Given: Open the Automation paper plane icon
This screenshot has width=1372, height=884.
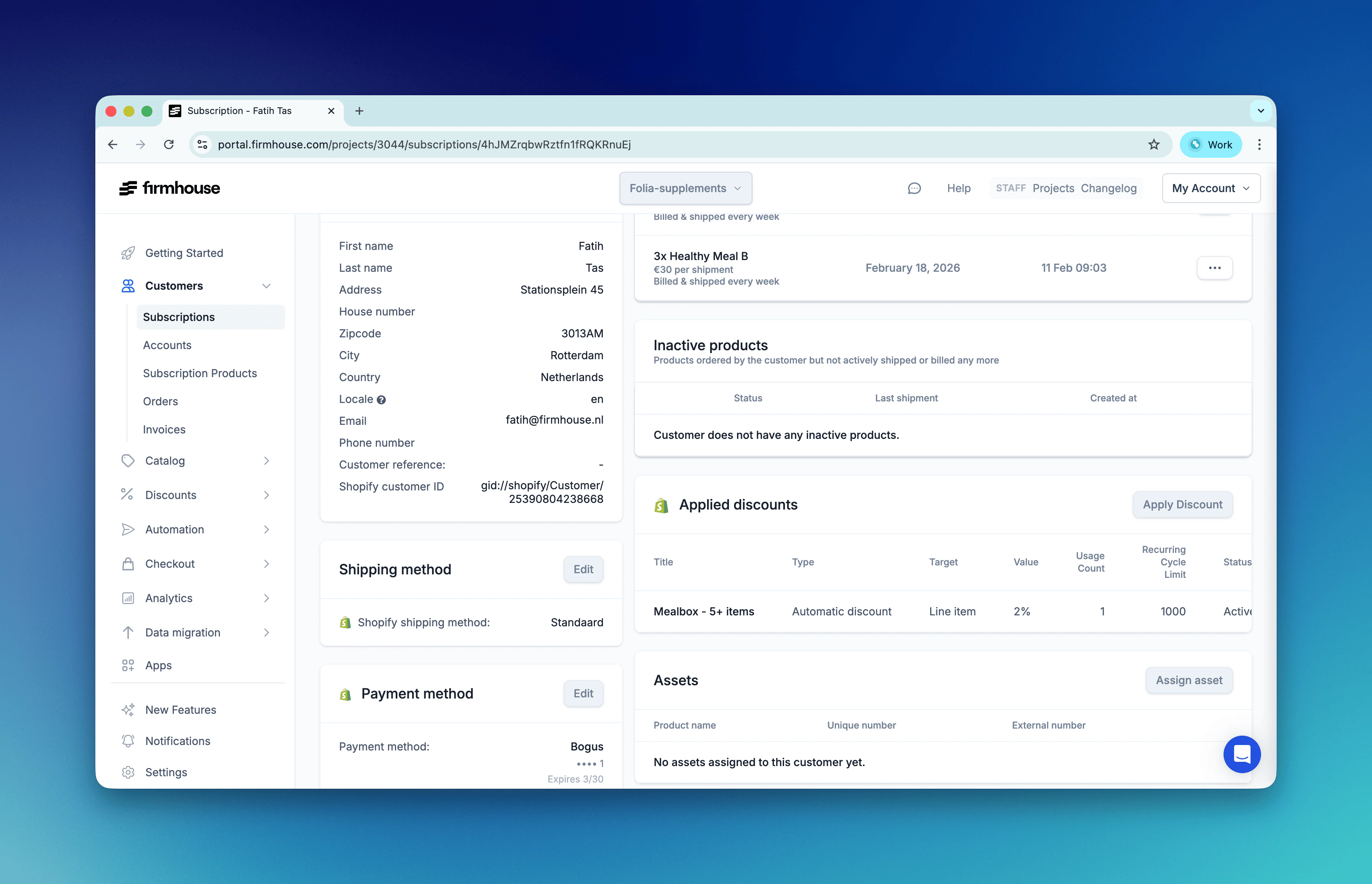Looking at the screenshot, I should tap(128, 529).
